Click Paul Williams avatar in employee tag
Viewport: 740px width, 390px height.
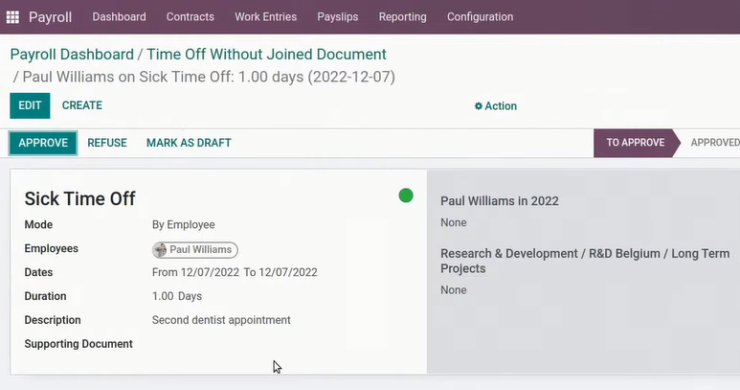point(161,250)
